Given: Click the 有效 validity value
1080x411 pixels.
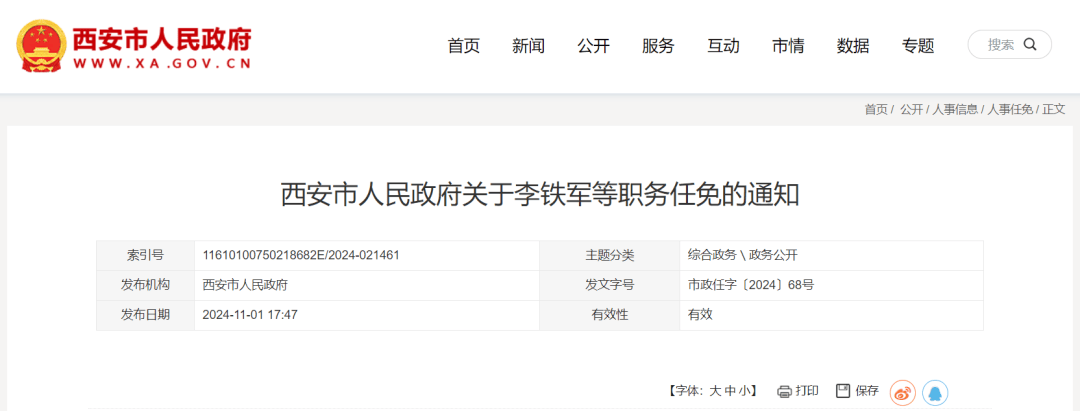Looking at the screenshot, I should (x=700, y=315).
